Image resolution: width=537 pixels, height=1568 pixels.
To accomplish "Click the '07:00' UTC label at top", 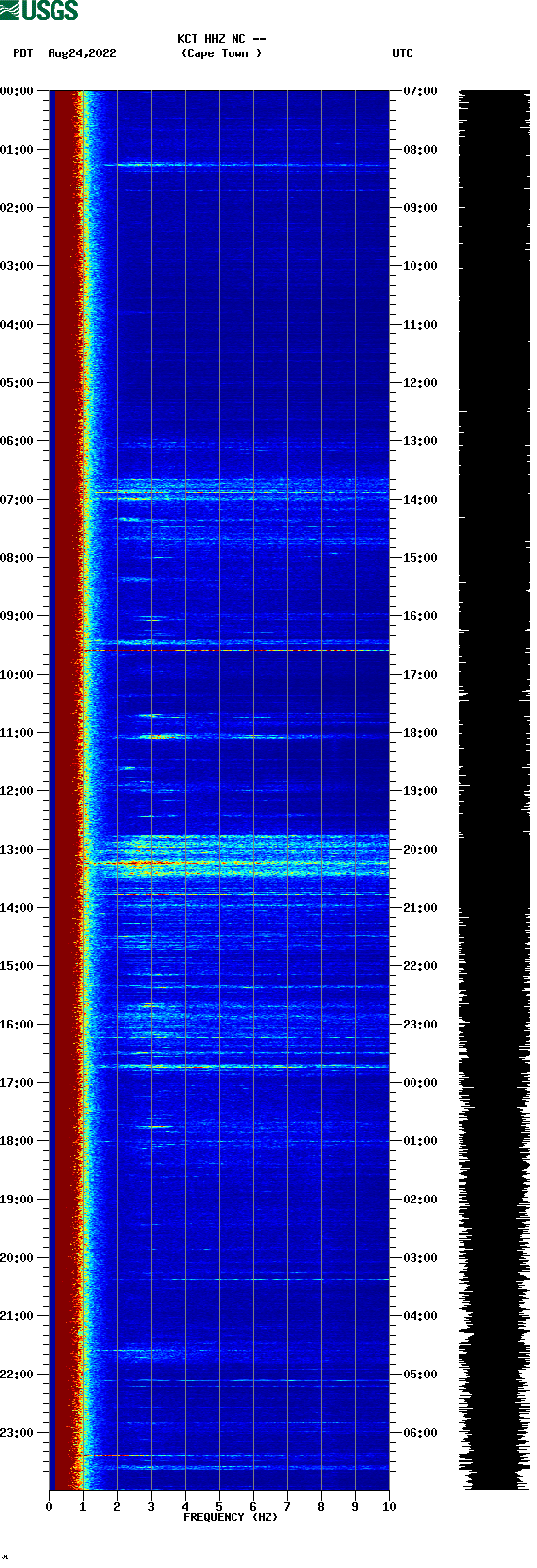I will pyautogui.click(x=420, y=91).
